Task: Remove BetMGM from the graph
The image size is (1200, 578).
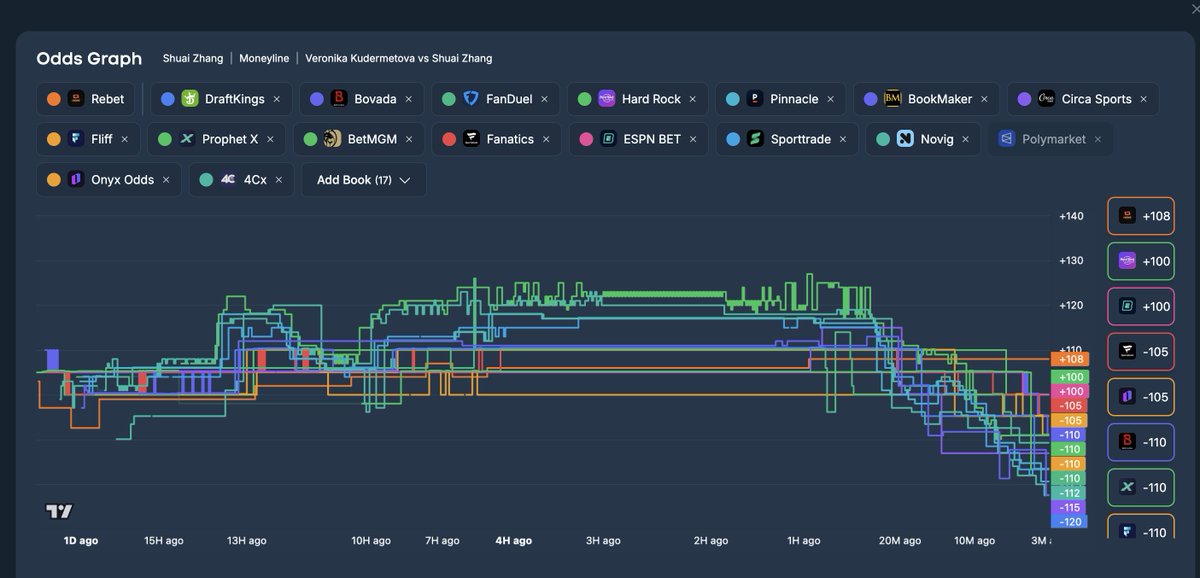Action: [x=407, y=139]
